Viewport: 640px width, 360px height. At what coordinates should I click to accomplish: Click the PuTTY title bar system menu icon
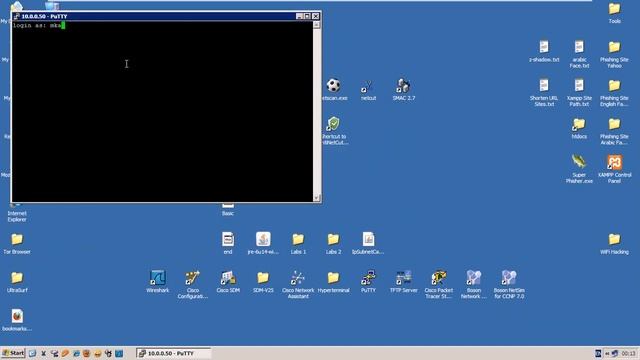(x=16, y=16)
